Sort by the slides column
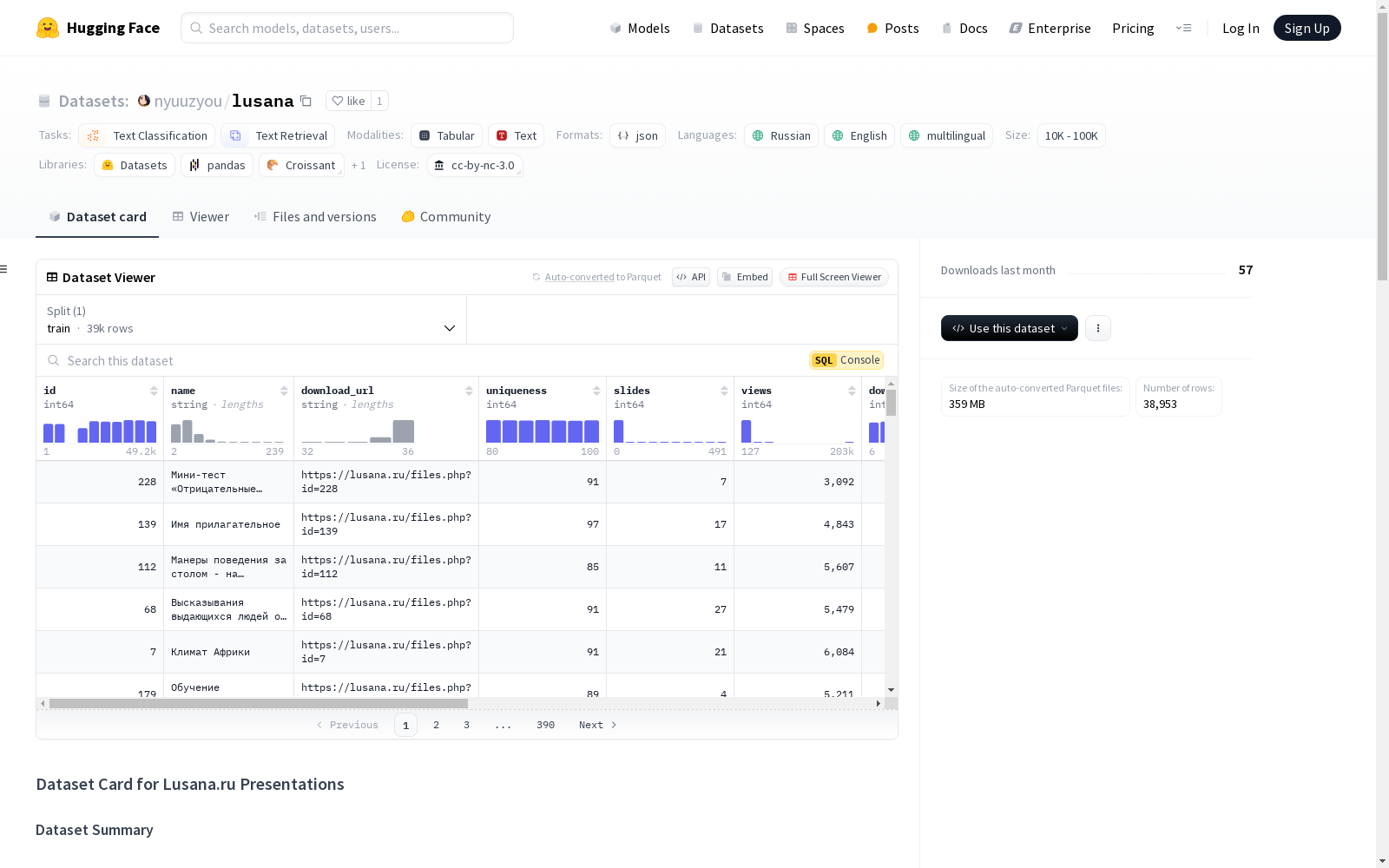Viewport: 1389px width, 868px height. [x=724, y=391]
